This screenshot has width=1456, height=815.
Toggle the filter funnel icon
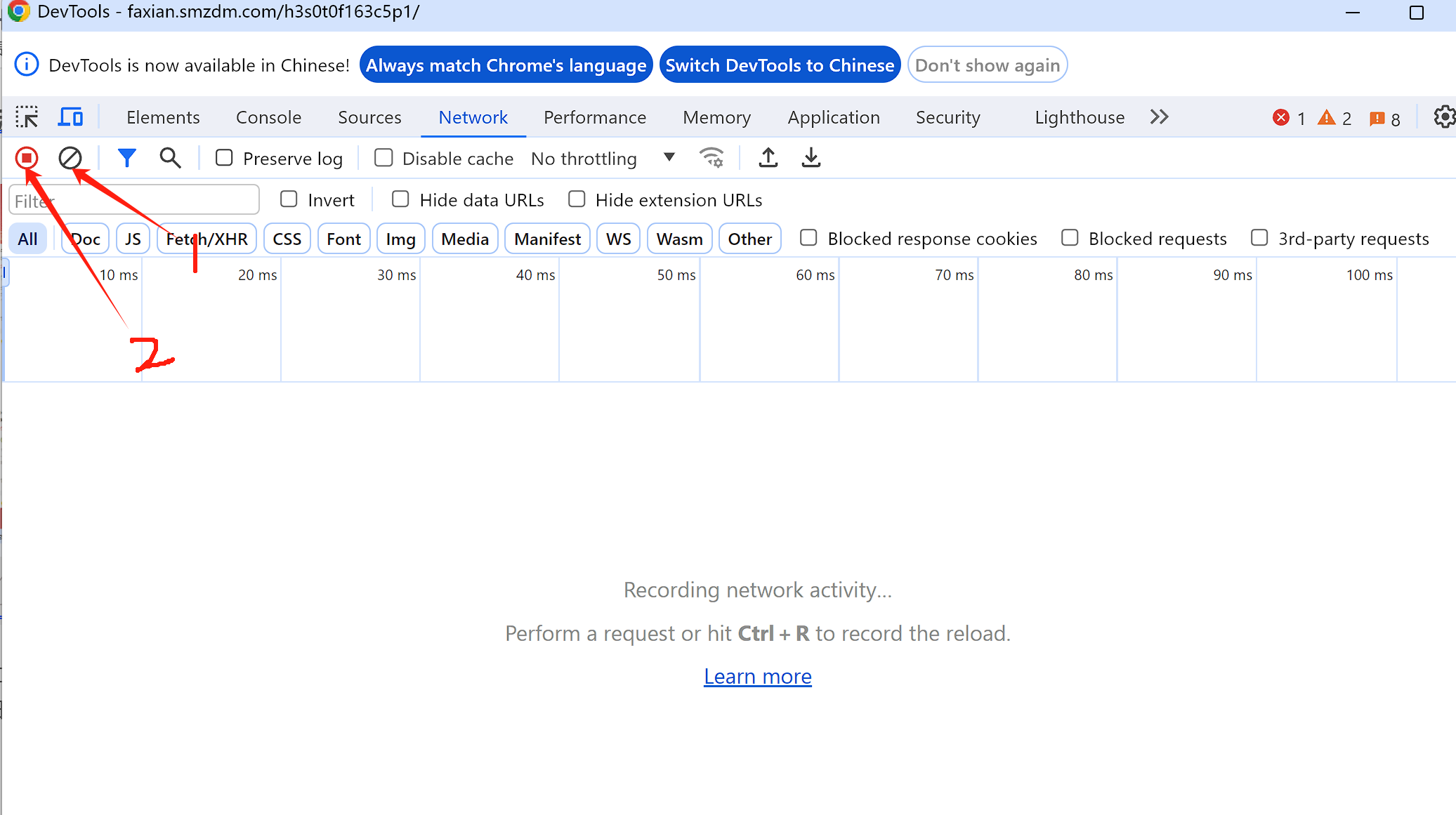tap(126, 158)
